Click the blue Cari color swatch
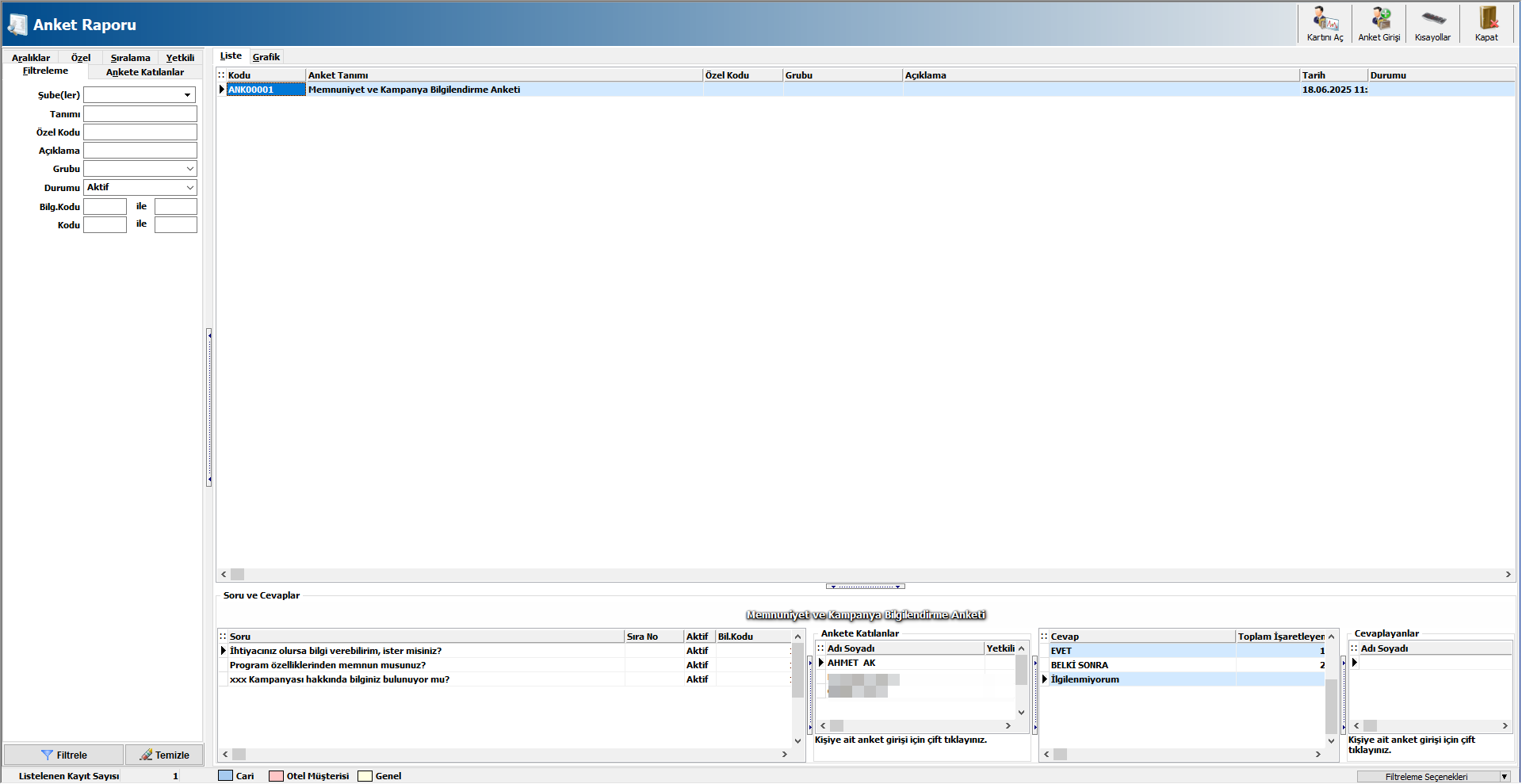This screenshot has width=1522, height=784. 225,776
